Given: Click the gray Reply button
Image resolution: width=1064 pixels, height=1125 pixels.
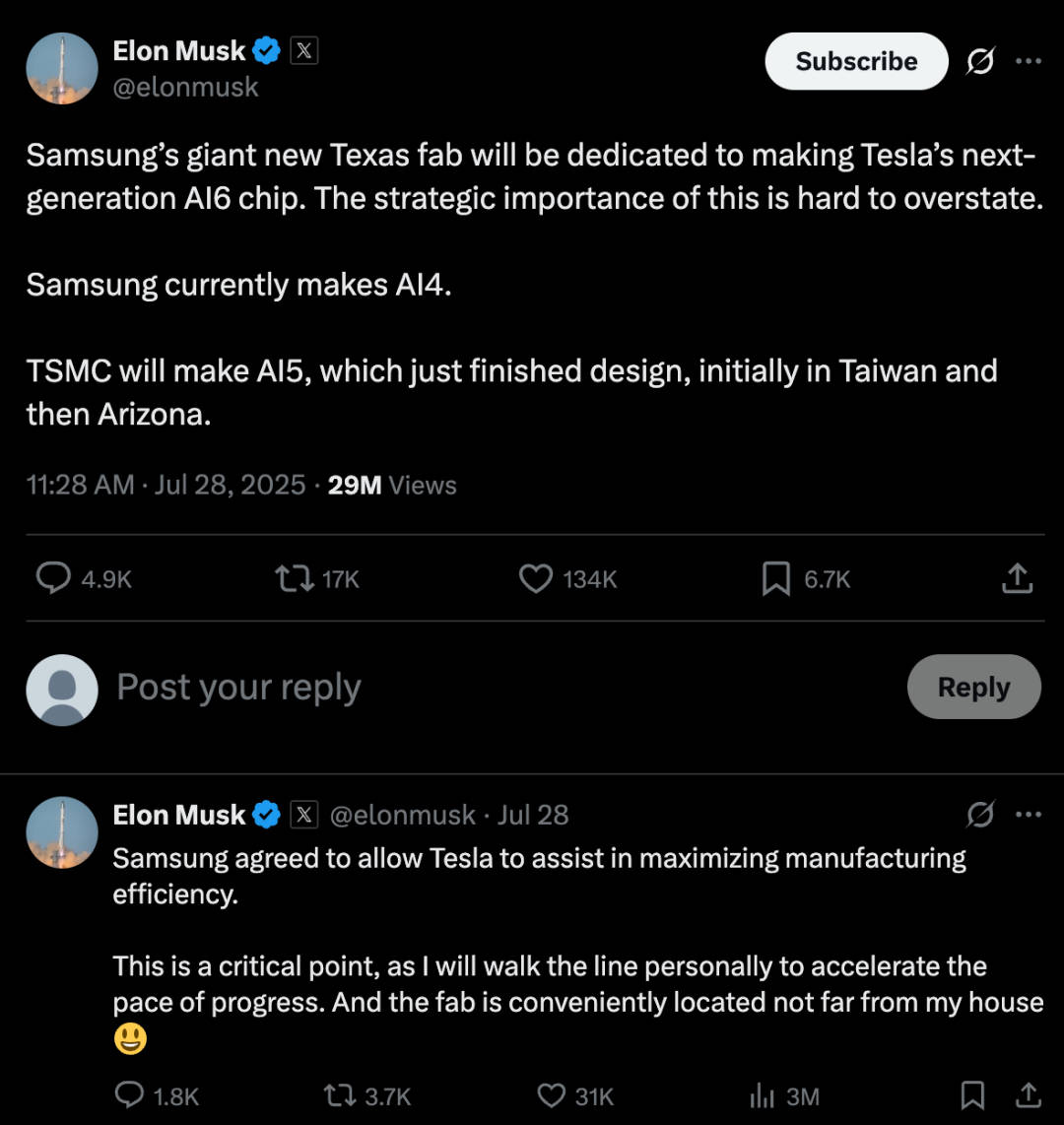Looking at the screenshot, I should pos(973,687).
